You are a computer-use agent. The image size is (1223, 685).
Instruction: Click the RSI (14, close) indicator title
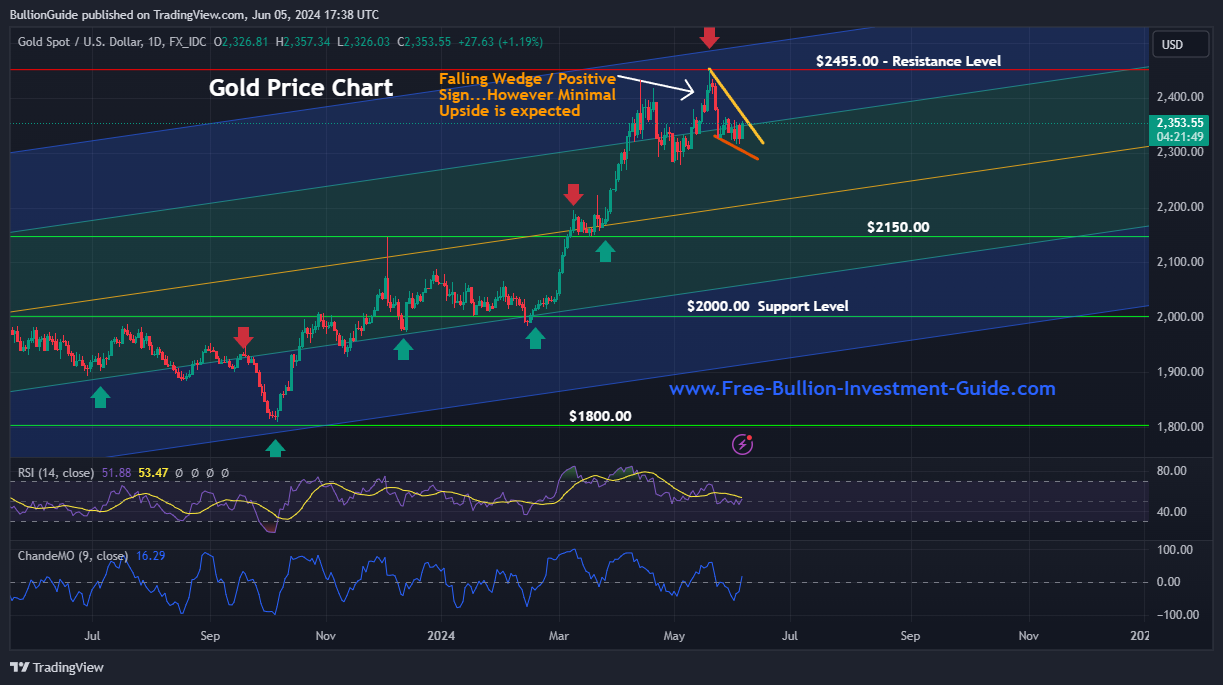coord(56,472)
